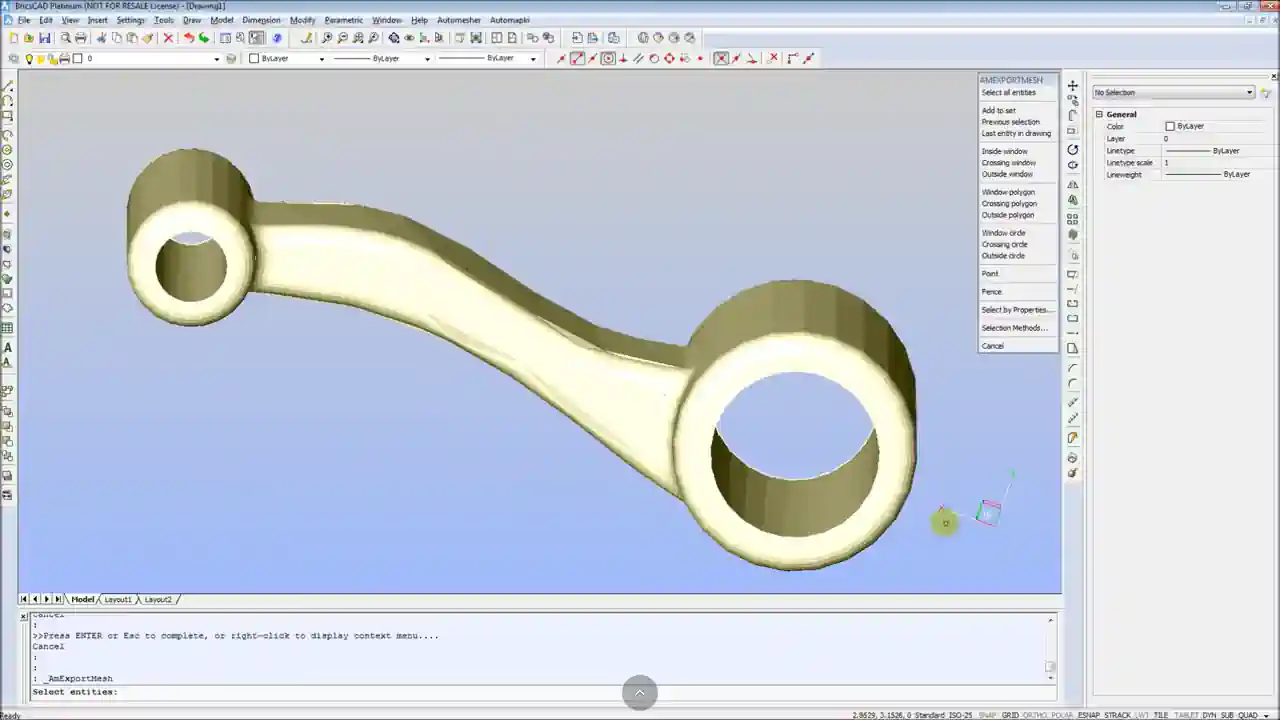Open the filter icon beside No Selection
The width and height of the screenshot is (1280, 720).
[x=1264, y=92]
